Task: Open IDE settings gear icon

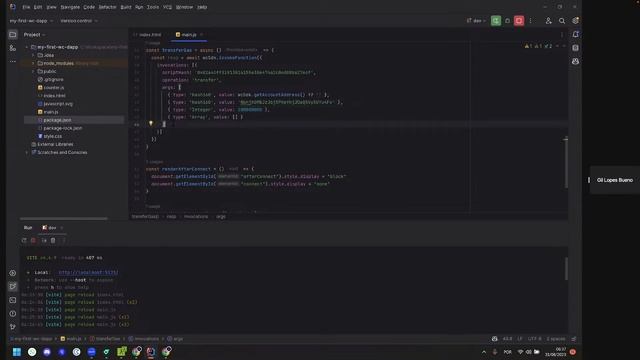Action: click(x=576, y=20)
